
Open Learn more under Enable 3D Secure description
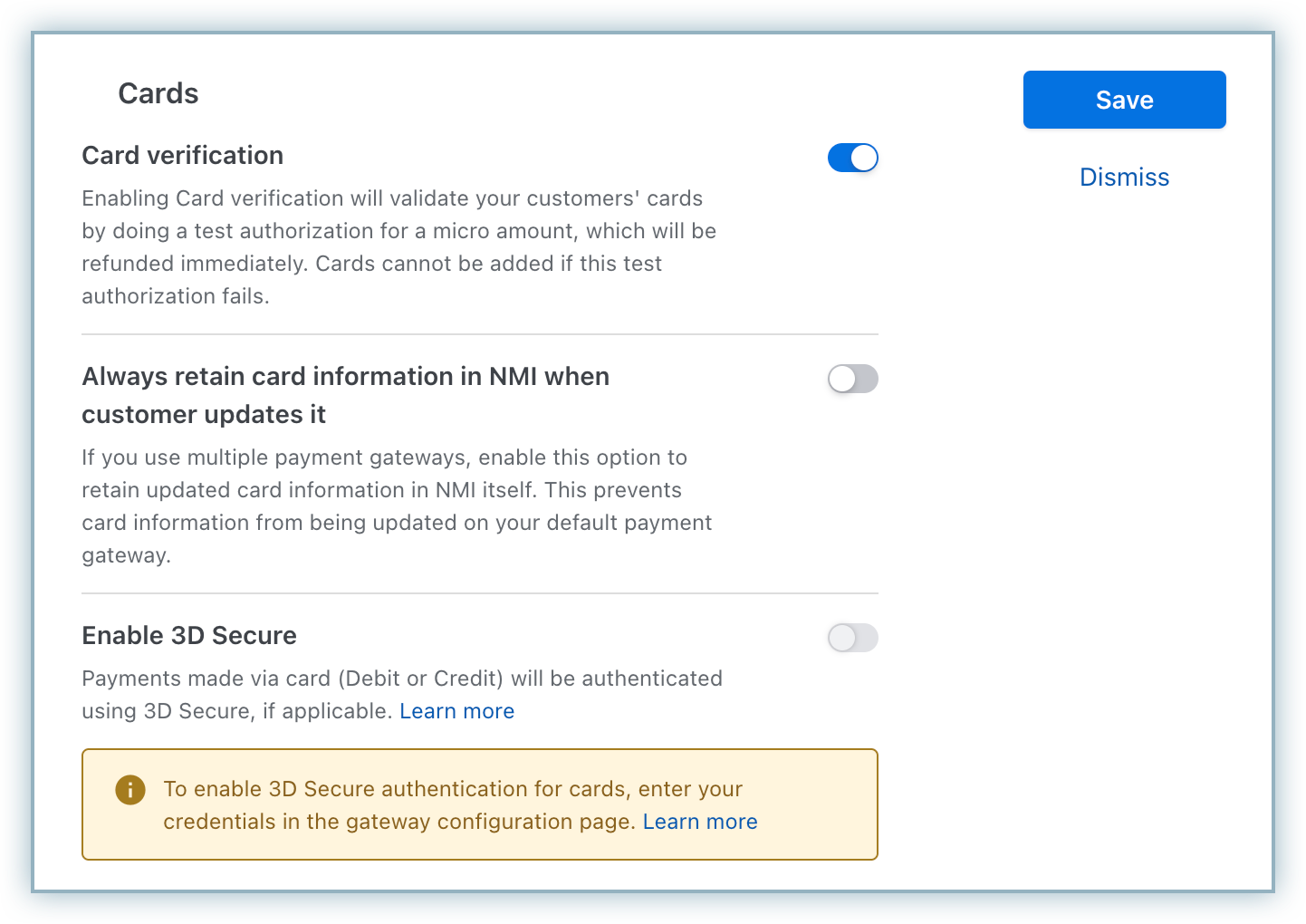click(456, 711)
